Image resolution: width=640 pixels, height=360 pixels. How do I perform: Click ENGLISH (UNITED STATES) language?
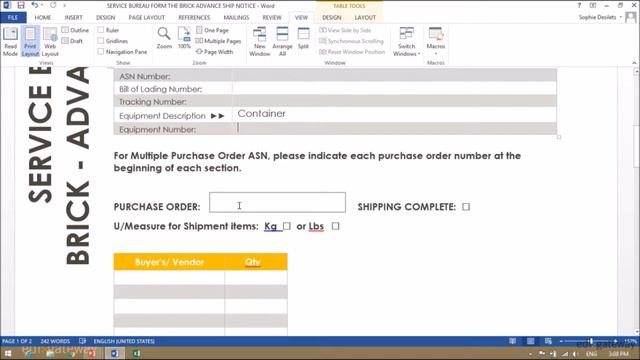tap(124, 341)
